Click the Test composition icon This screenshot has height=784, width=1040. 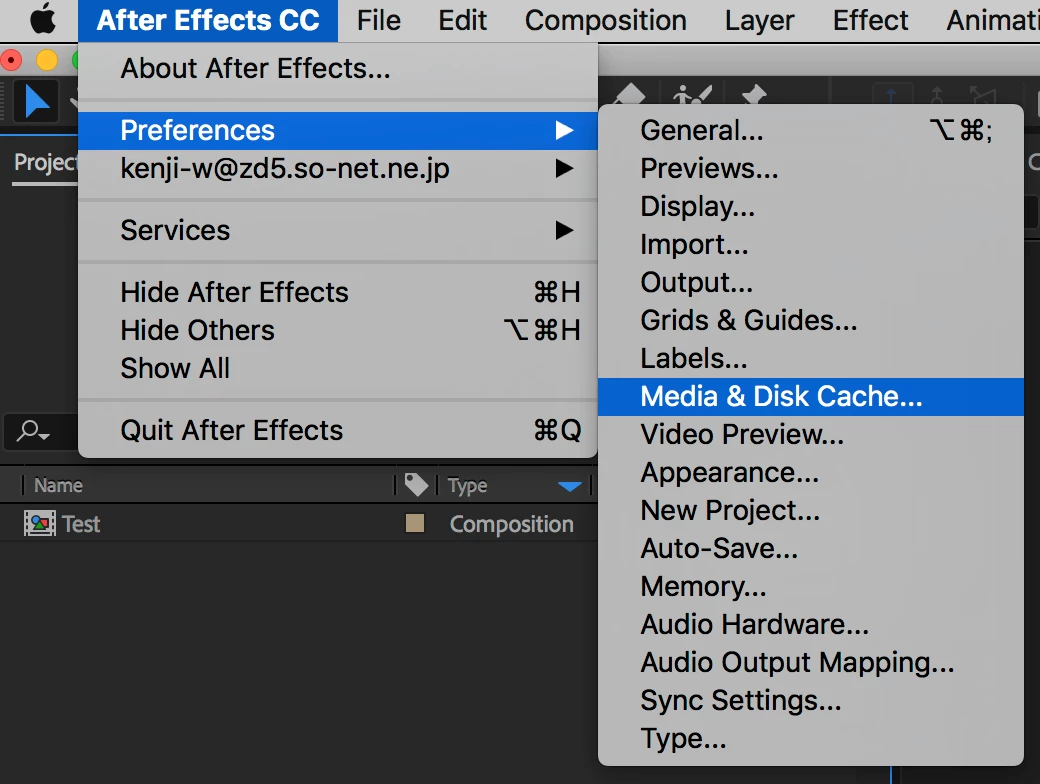(x=40, y=524)
